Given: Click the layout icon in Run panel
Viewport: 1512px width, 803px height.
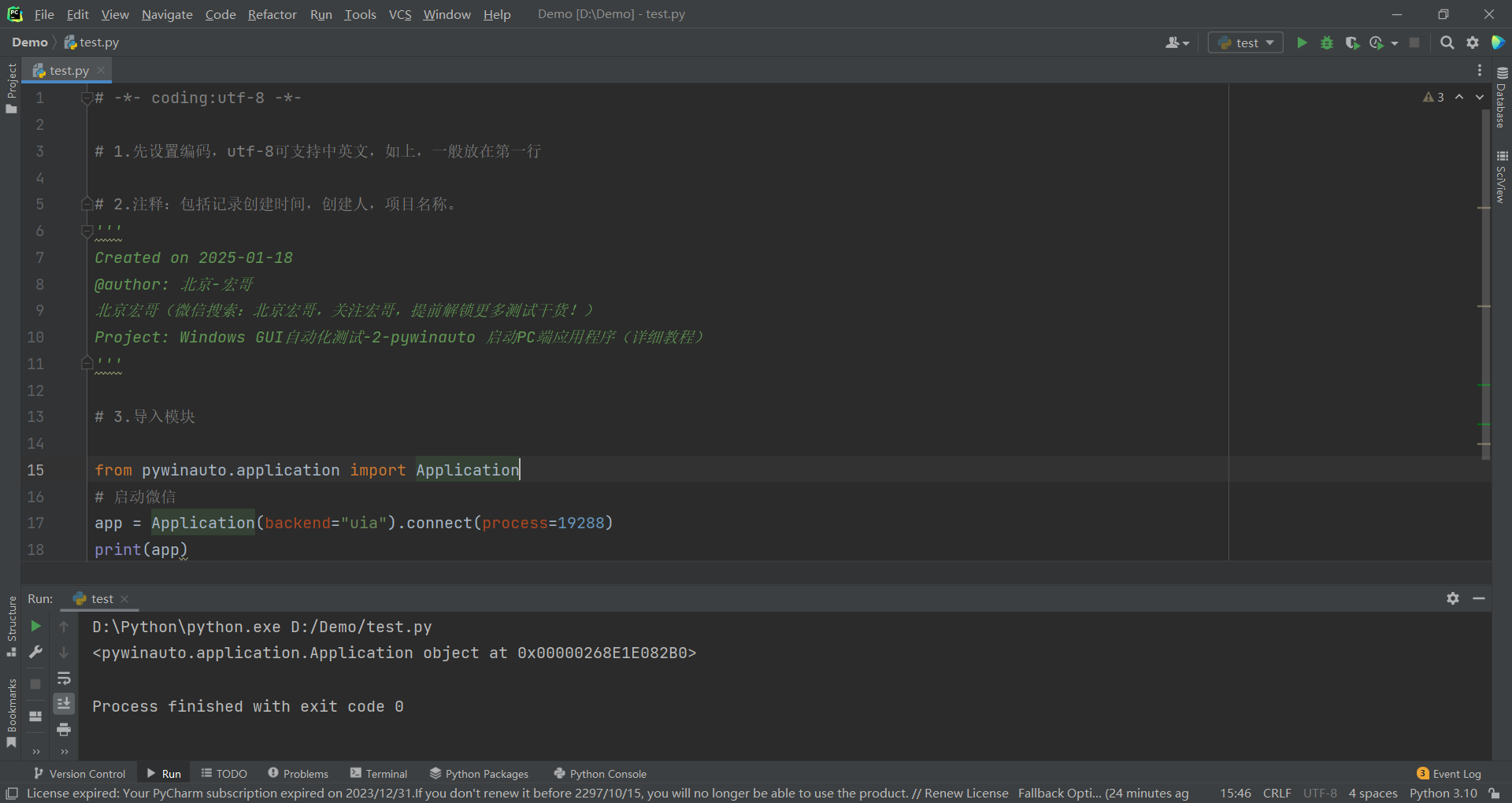Looking at the screenshot, I should [35, 716].
